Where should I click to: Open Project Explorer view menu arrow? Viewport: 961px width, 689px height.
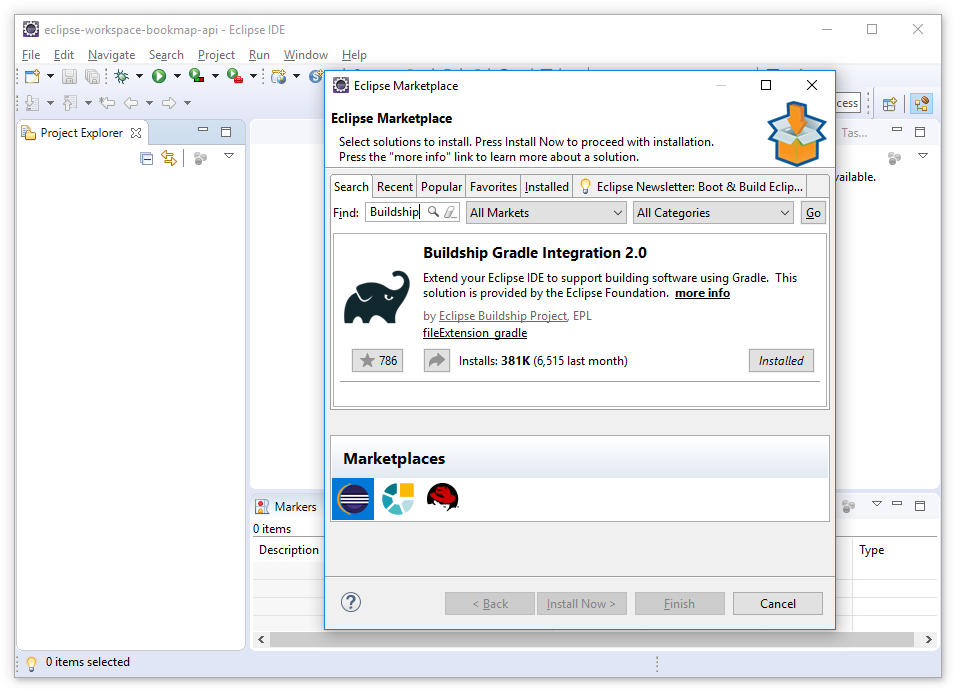coord(229,157)
